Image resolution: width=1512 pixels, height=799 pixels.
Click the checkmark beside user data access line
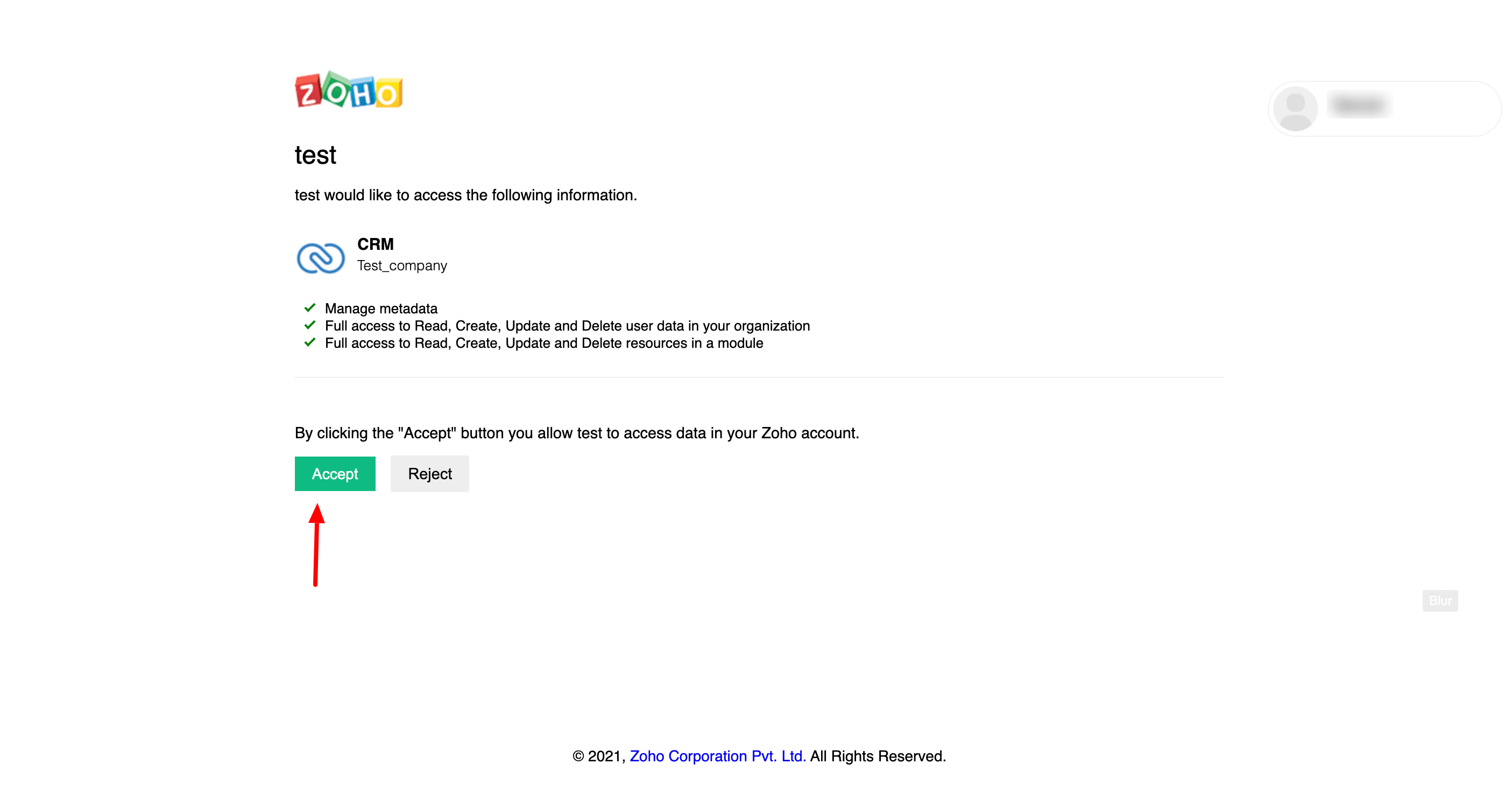(310, 325)
